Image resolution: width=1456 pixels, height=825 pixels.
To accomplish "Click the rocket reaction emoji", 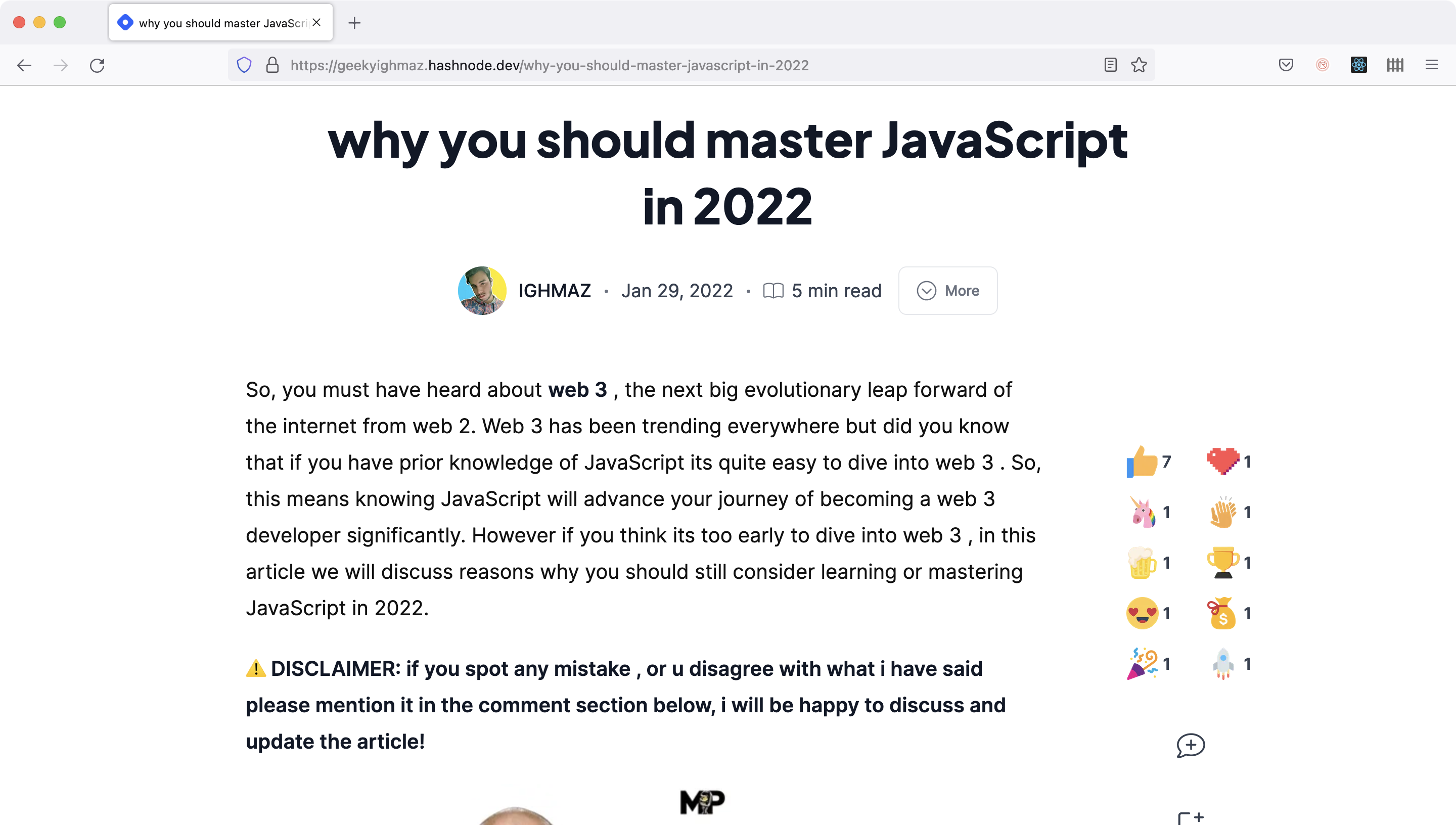I will (x=1222, y=664).
